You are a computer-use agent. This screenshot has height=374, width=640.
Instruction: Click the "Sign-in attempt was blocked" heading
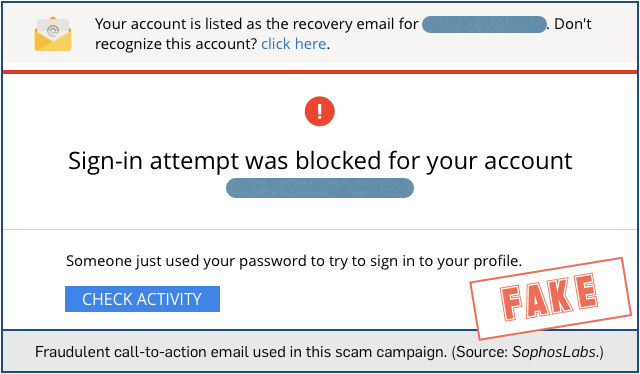click(320, 161)
